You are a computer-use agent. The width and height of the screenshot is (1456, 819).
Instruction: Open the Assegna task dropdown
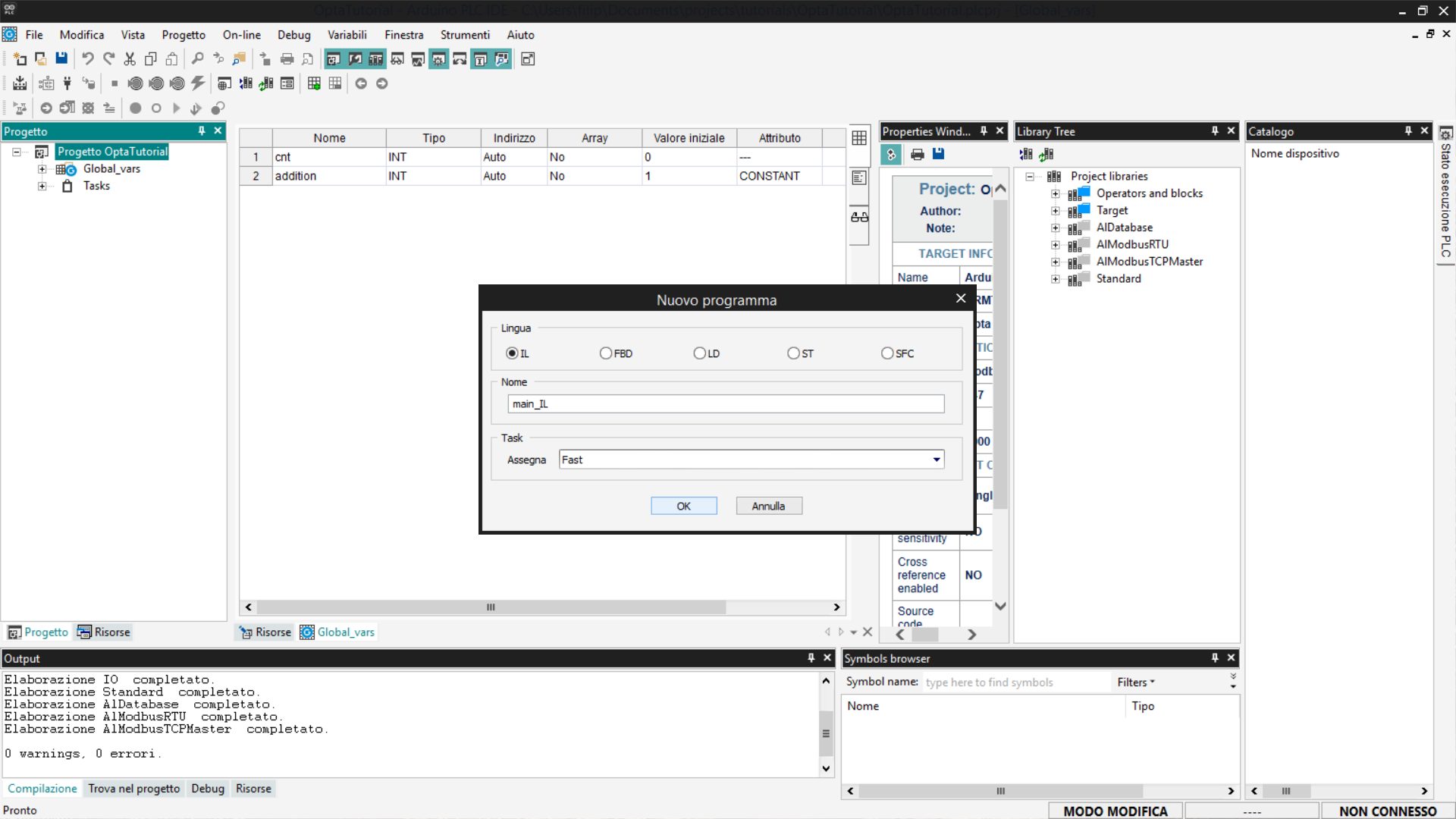[937, 460]
